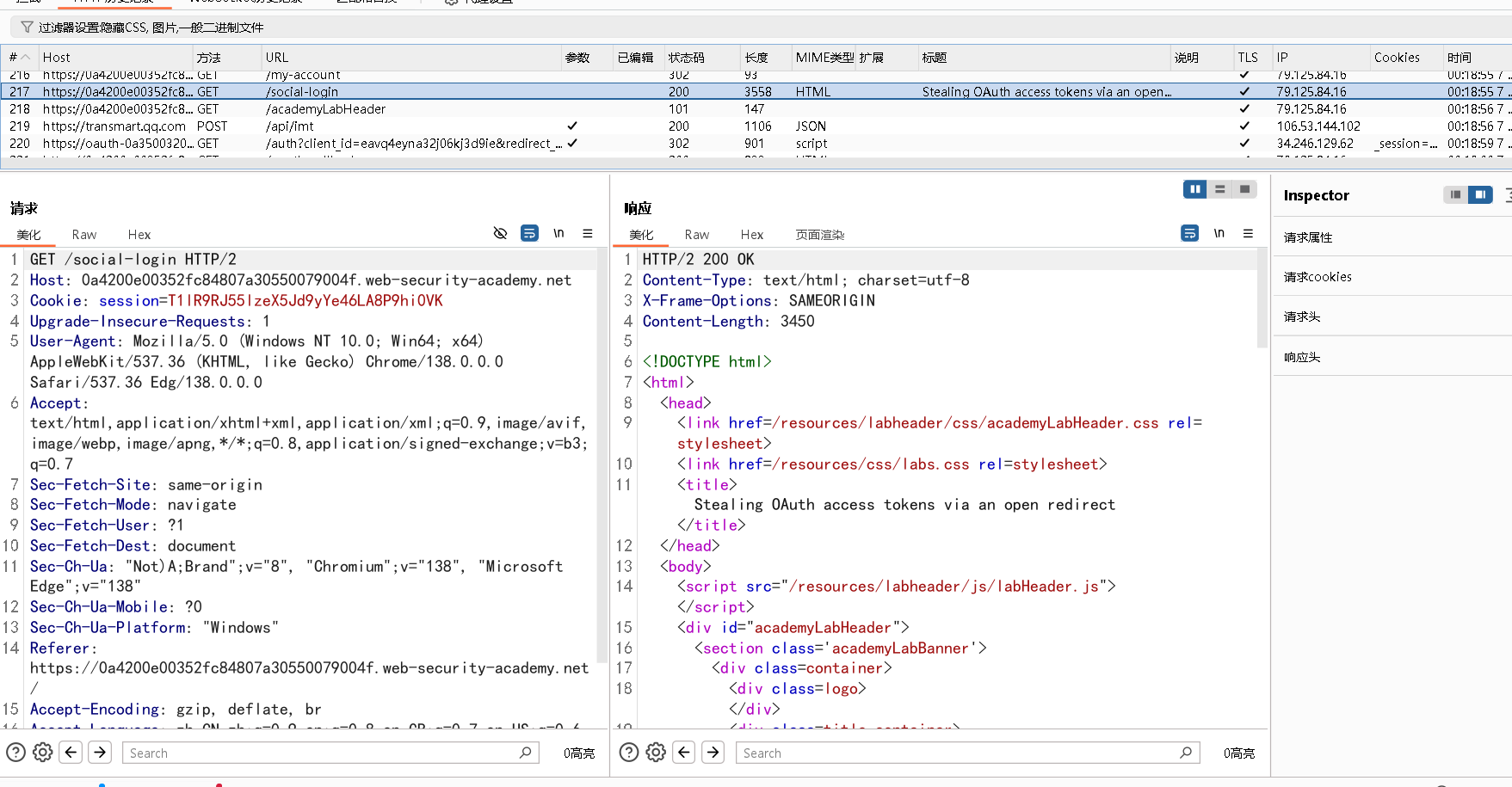1512x787 pixels.
Task: Click the 0高亮 button under the response panel
Action: (1238, 752)
